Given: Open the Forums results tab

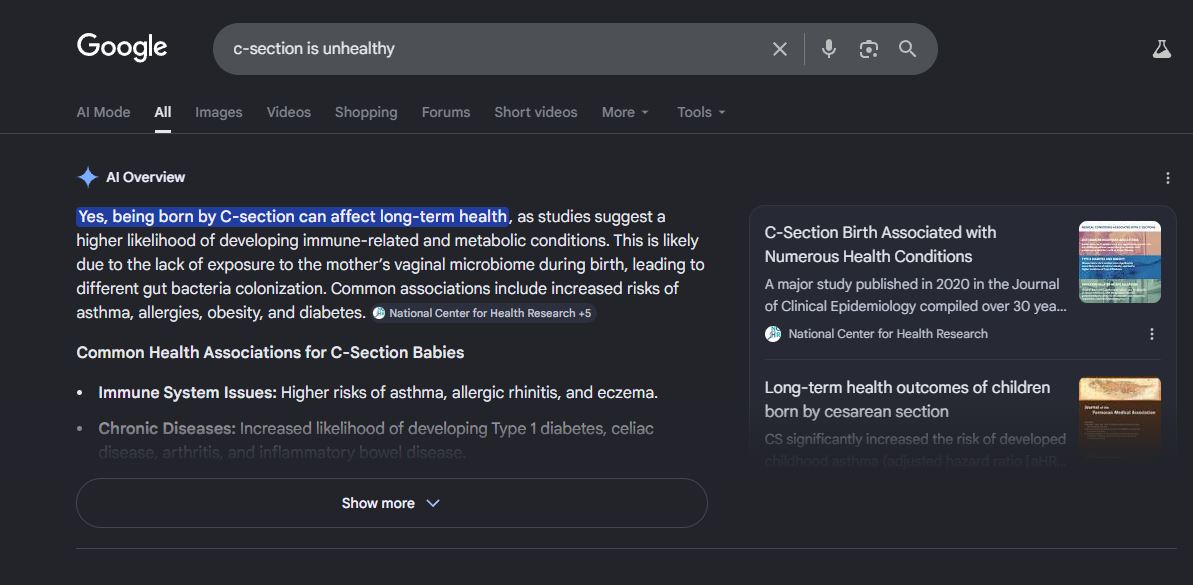Looking at the screenshot, I should pyautogui.click(x=445, y=112).
